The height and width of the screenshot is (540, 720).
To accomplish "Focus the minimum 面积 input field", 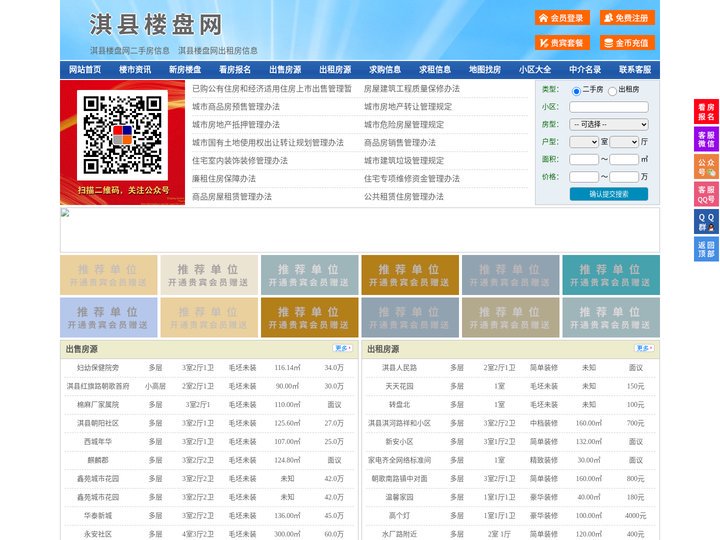I will [584, 159].
